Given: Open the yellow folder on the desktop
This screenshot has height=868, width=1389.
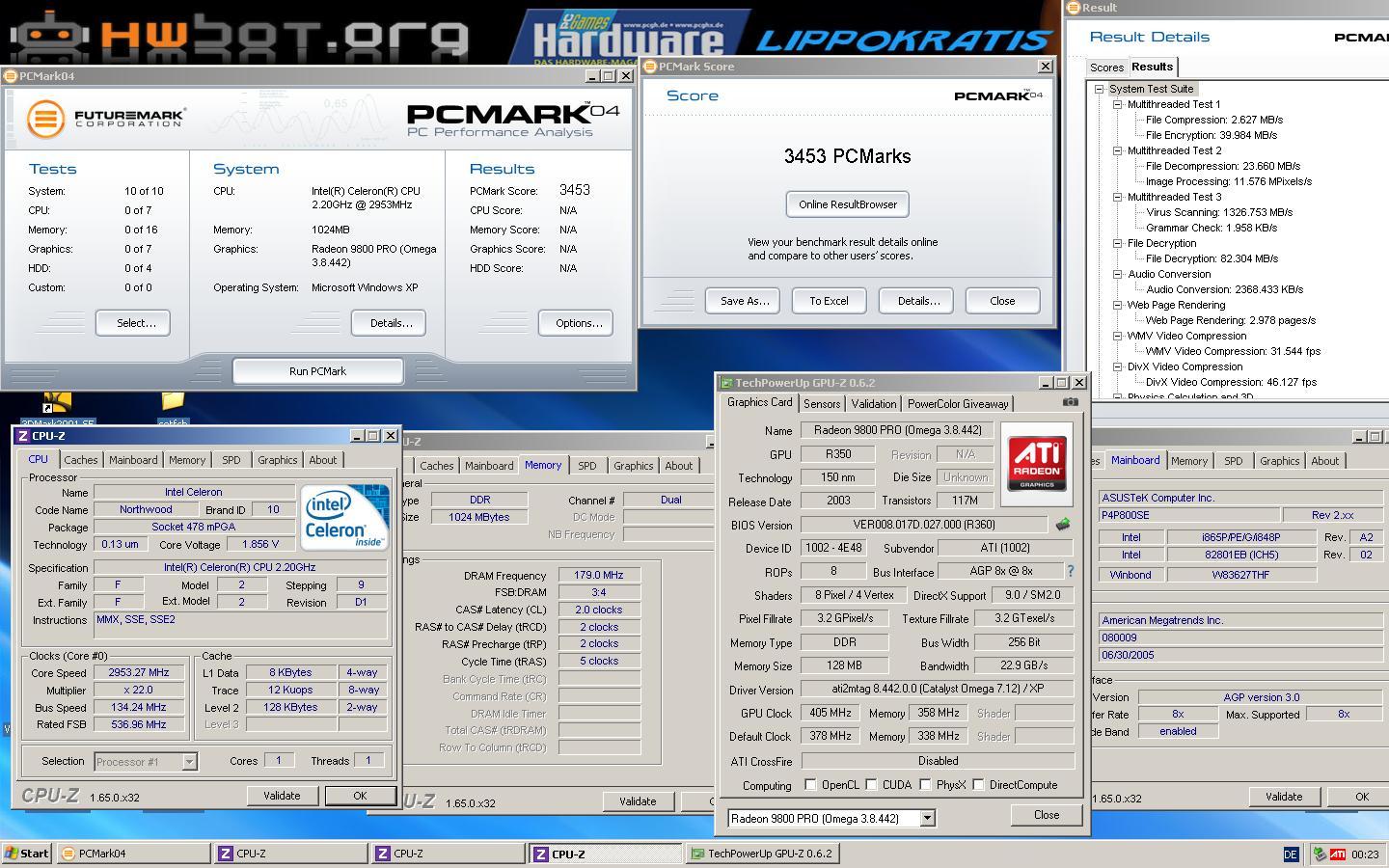Looking at the screenshot, I should (173, 404).
